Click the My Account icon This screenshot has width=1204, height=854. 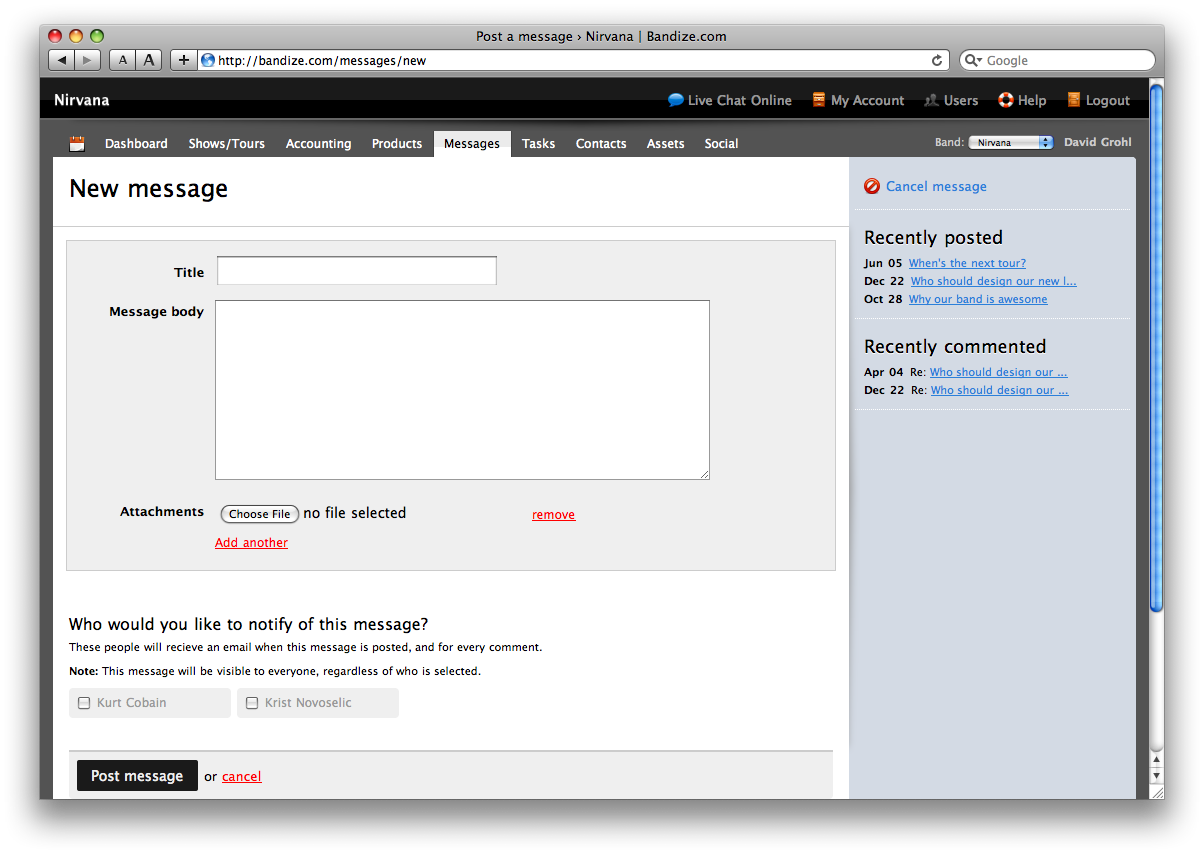819,100
